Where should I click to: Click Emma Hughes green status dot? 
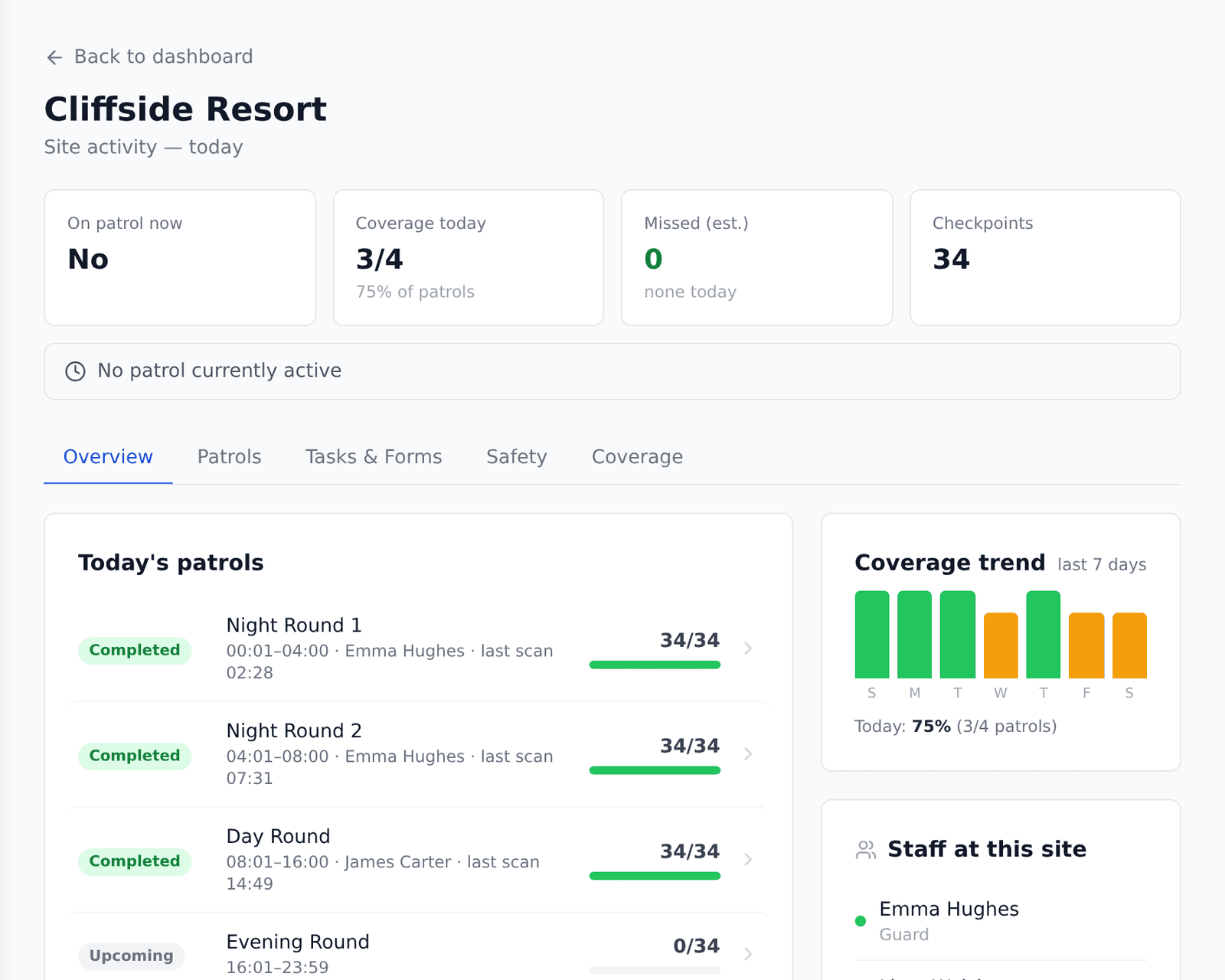coord(861,921)
